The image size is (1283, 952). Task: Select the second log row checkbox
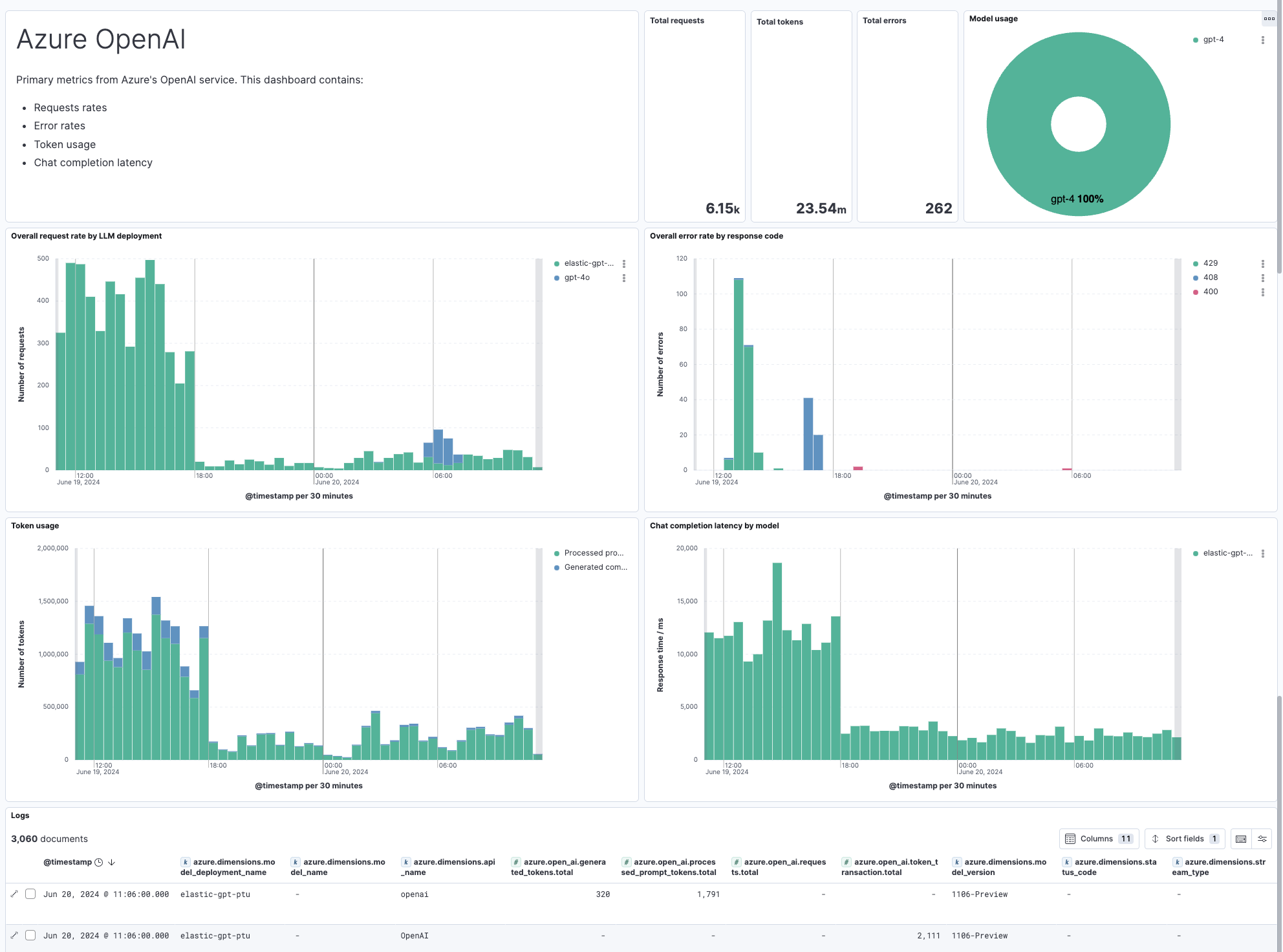[x=30, y=935]
